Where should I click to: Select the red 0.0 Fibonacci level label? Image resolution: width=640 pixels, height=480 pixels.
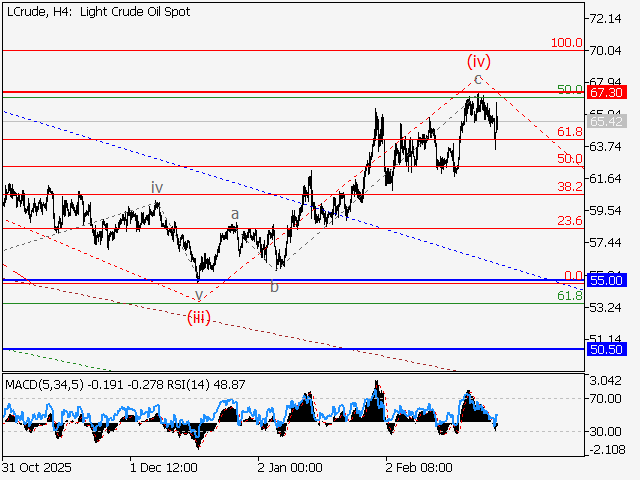click(x=573, y=275)
